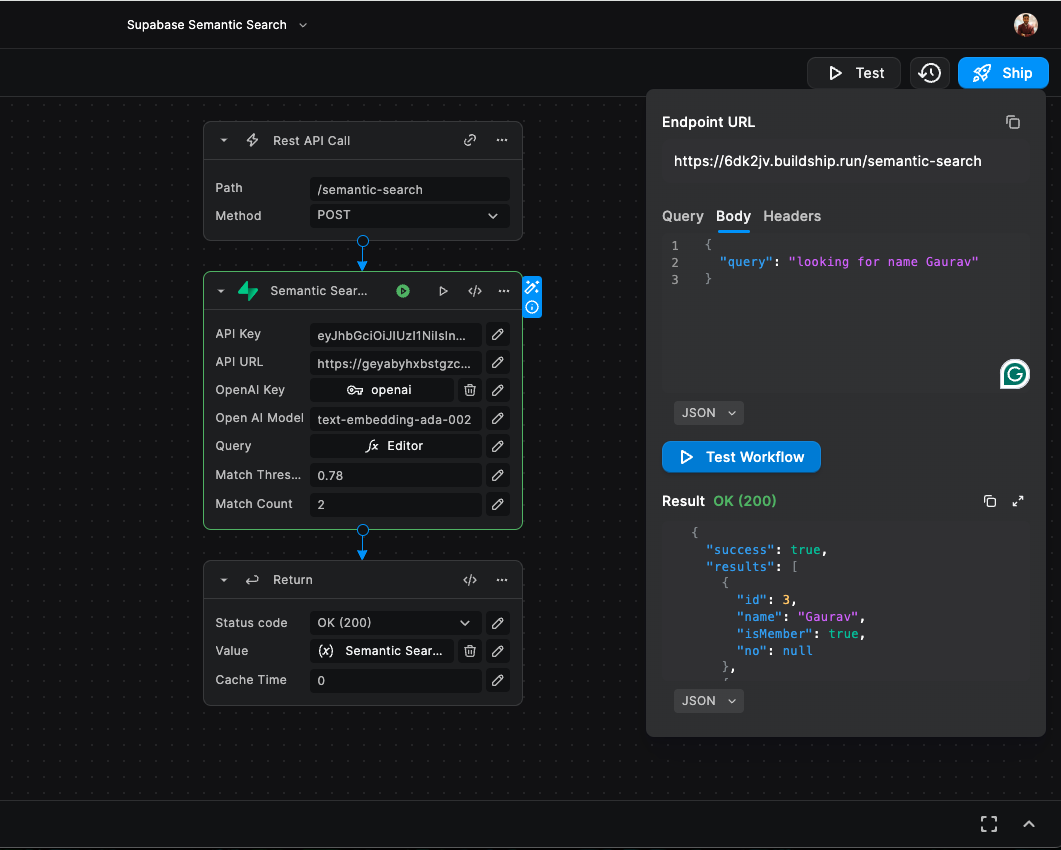Open the Status code OK (200) dropdown
This screenshot has height=850, width=1061.
[395, 623]
